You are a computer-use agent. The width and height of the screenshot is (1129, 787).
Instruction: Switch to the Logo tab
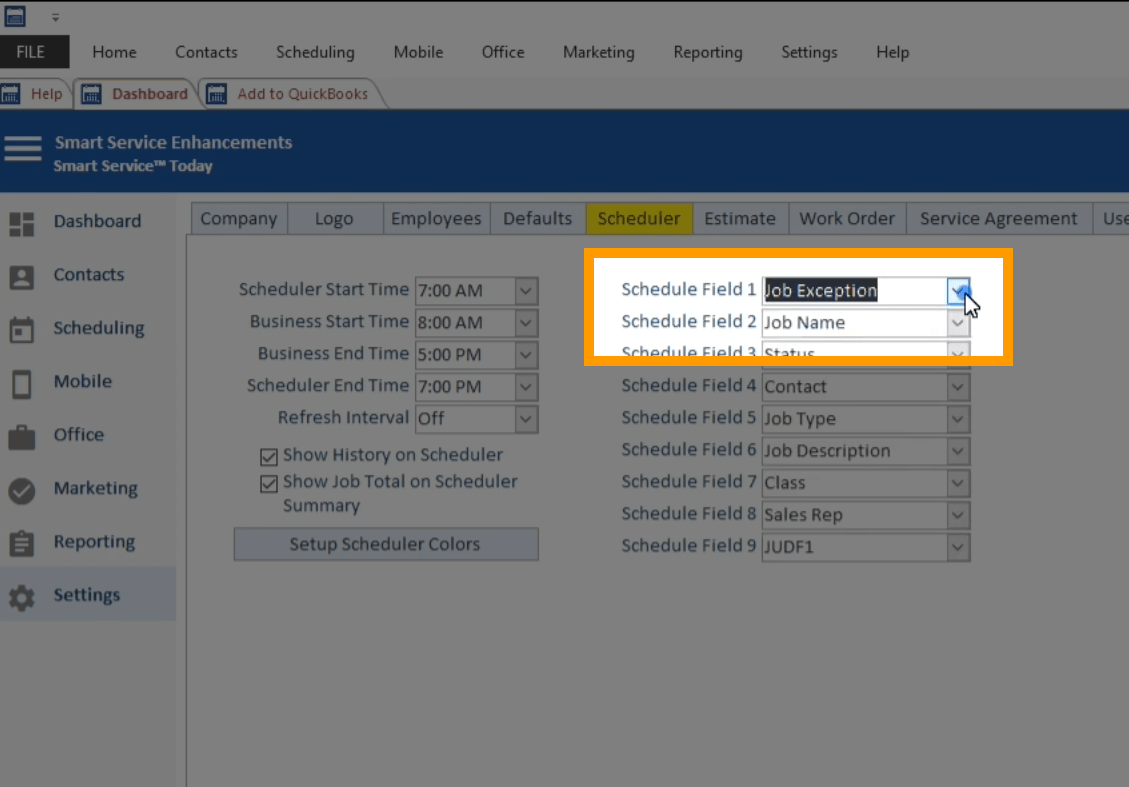(334, 219)
